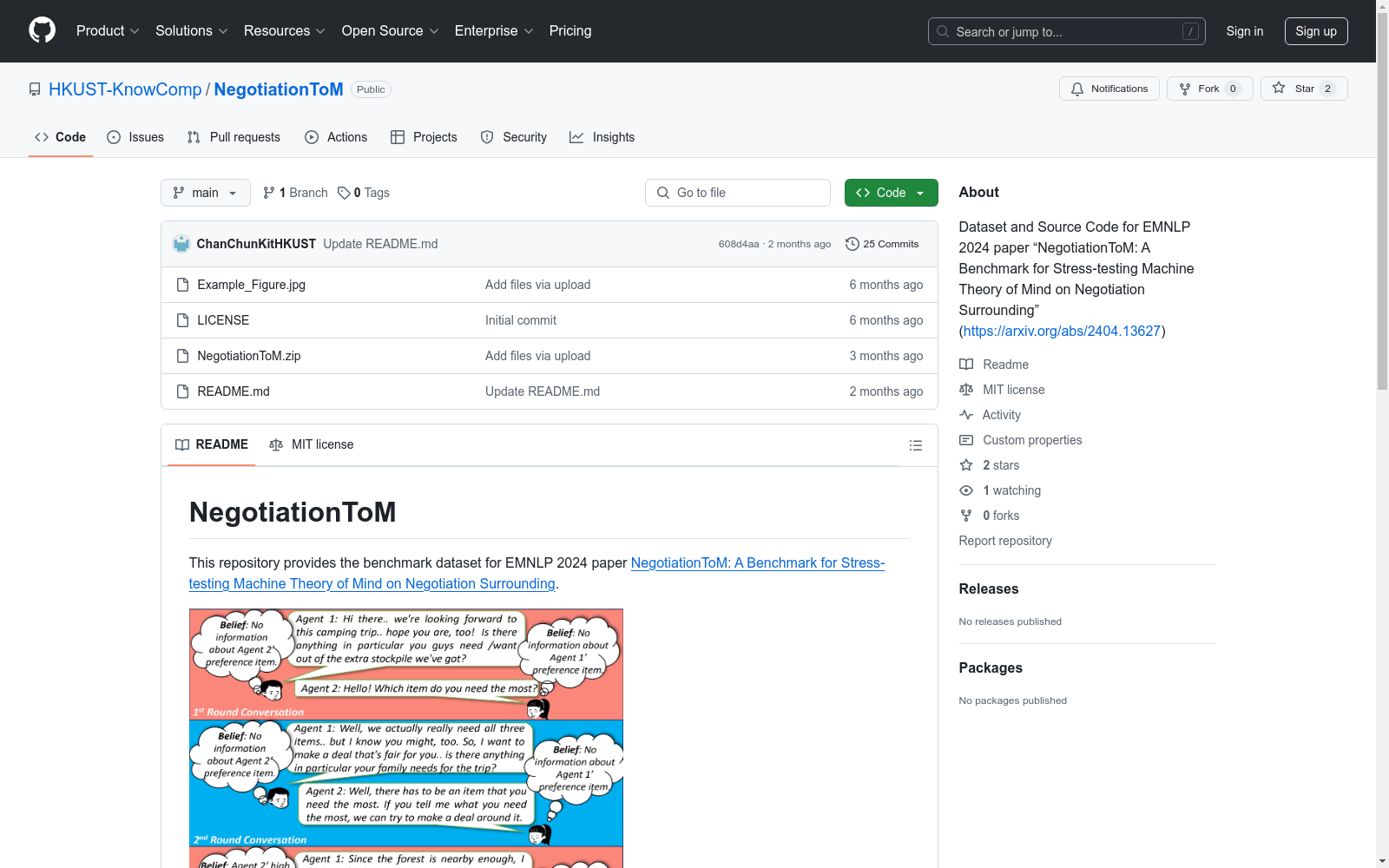
Task: Open the HKUST-KnowComp organization link
Action: click(125, 89)
